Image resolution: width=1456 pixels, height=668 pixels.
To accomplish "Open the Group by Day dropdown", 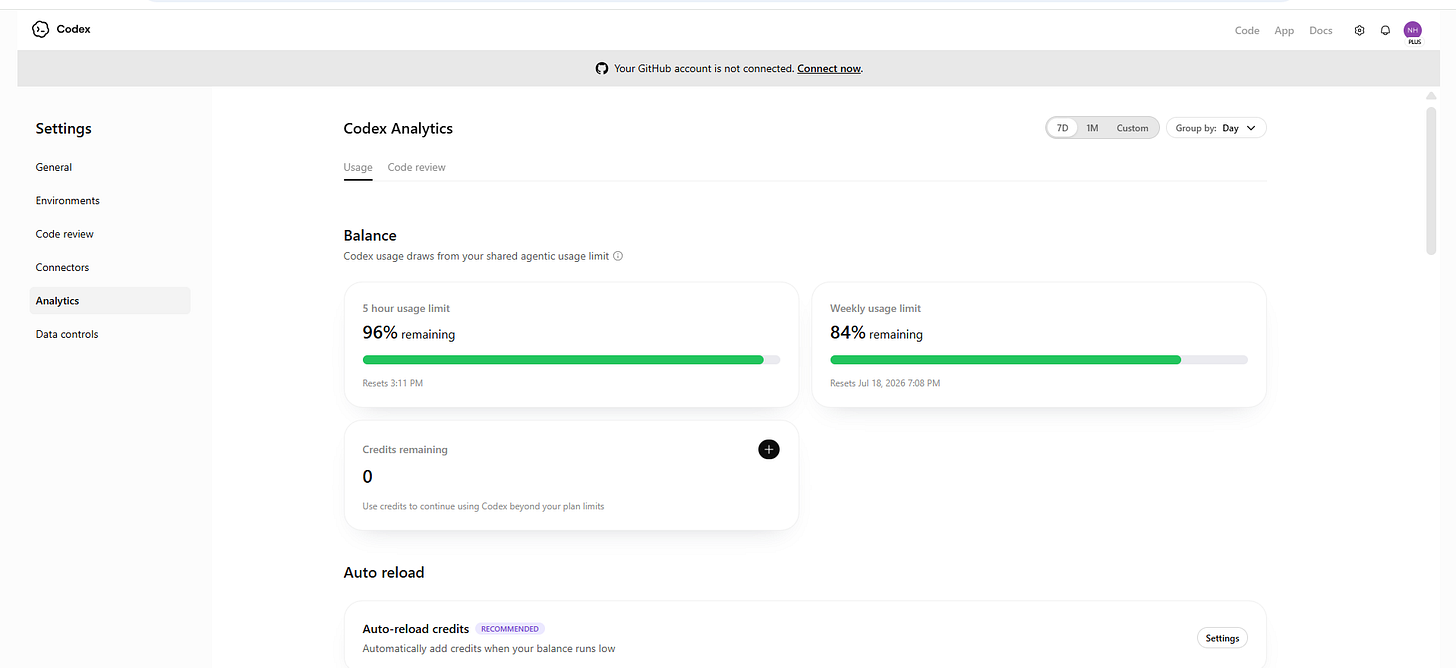I will coord(1216,128).
